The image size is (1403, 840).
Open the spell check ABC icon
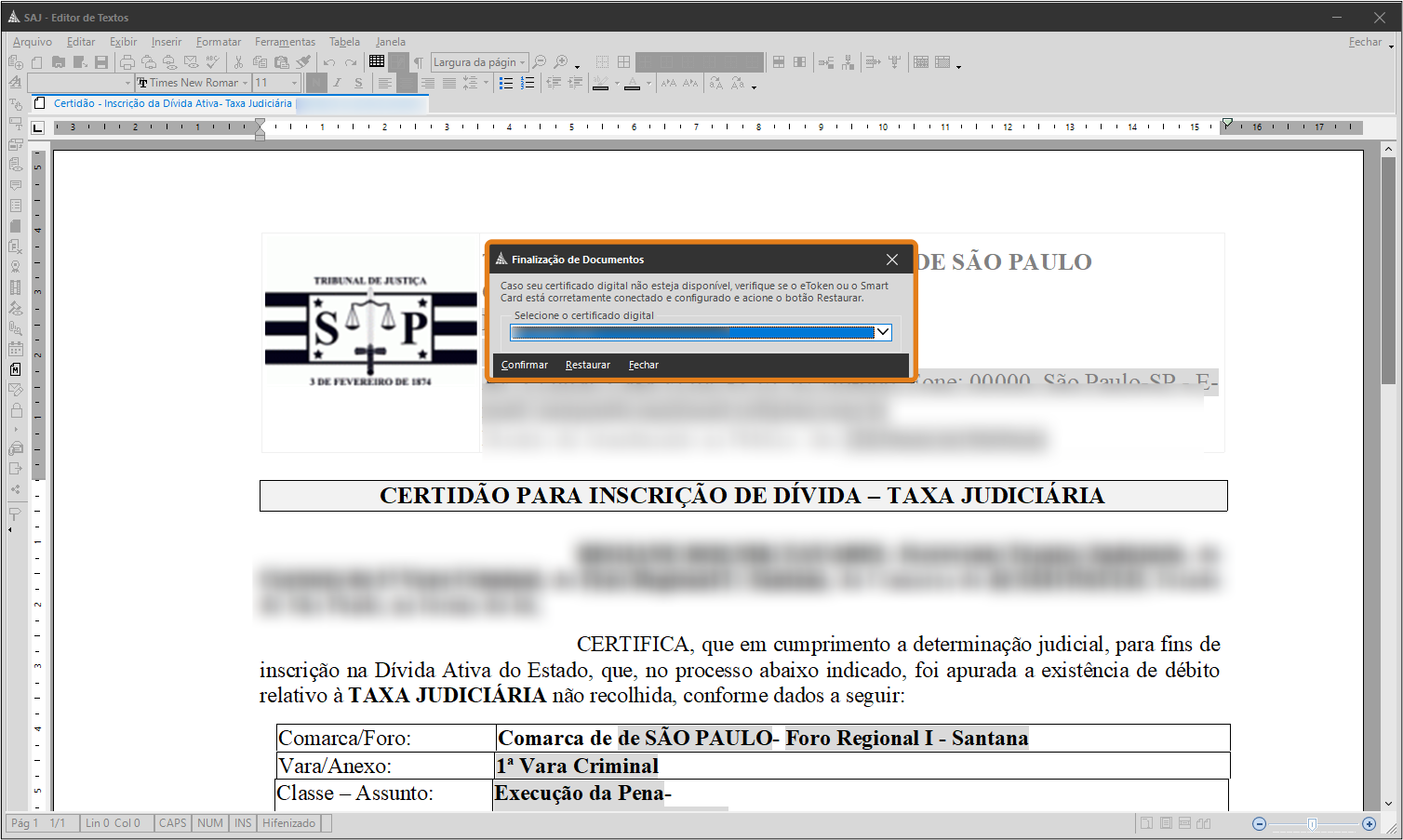[213, 62]
